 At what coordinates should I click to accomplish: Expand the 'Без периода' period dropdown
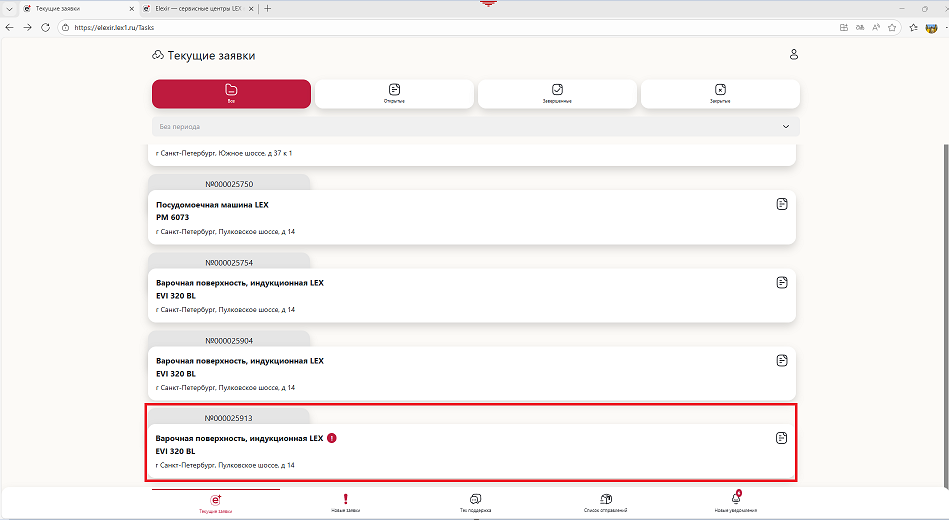click(470, 127)
